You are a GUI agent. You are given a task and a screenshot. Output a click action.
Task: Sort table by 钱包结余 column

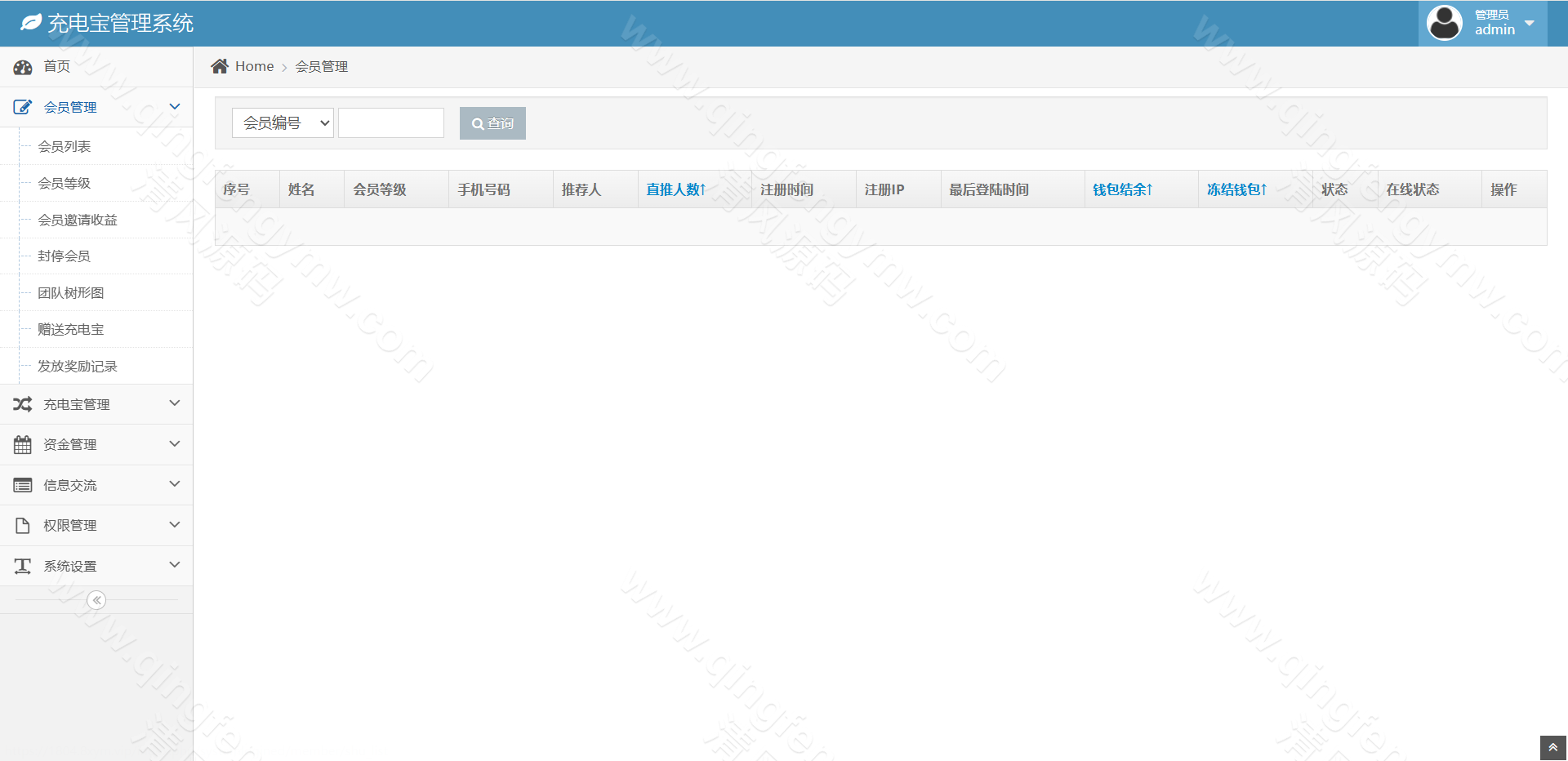1122,189
